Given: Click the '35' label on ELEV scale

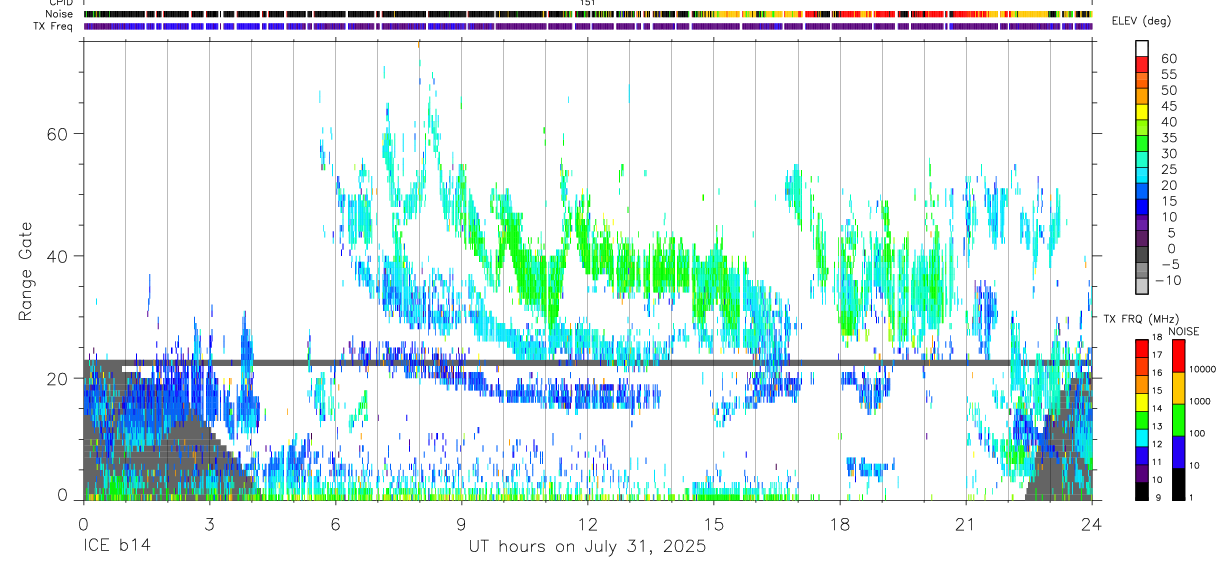Looking at the screenshot, I should pyautogui.click(x=1168, y=138).
